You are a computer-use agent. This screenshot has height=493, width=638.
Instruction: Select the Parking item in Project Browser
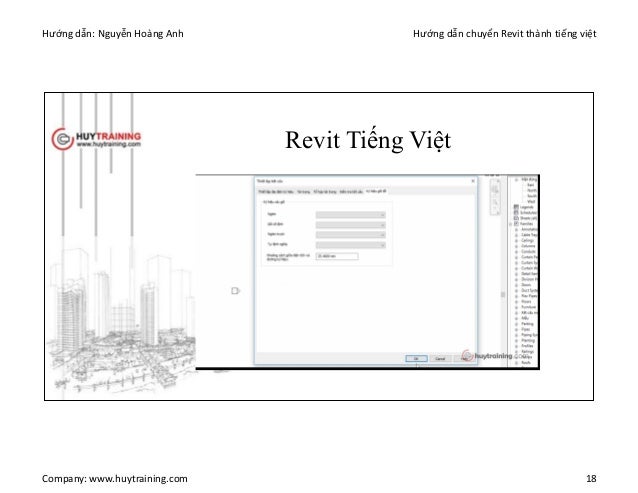[527, 324]
